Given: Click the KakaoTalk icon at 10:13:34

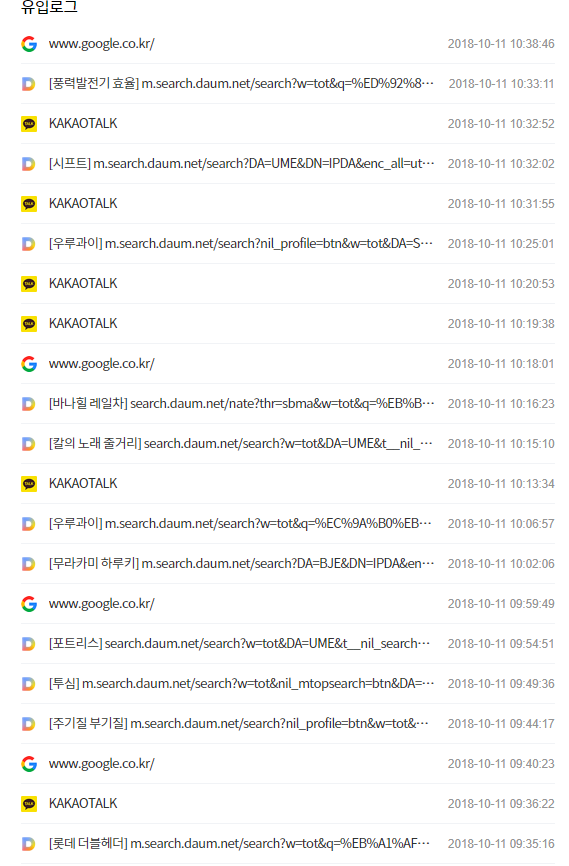Looking at the screenshot, I should point(29,484).
